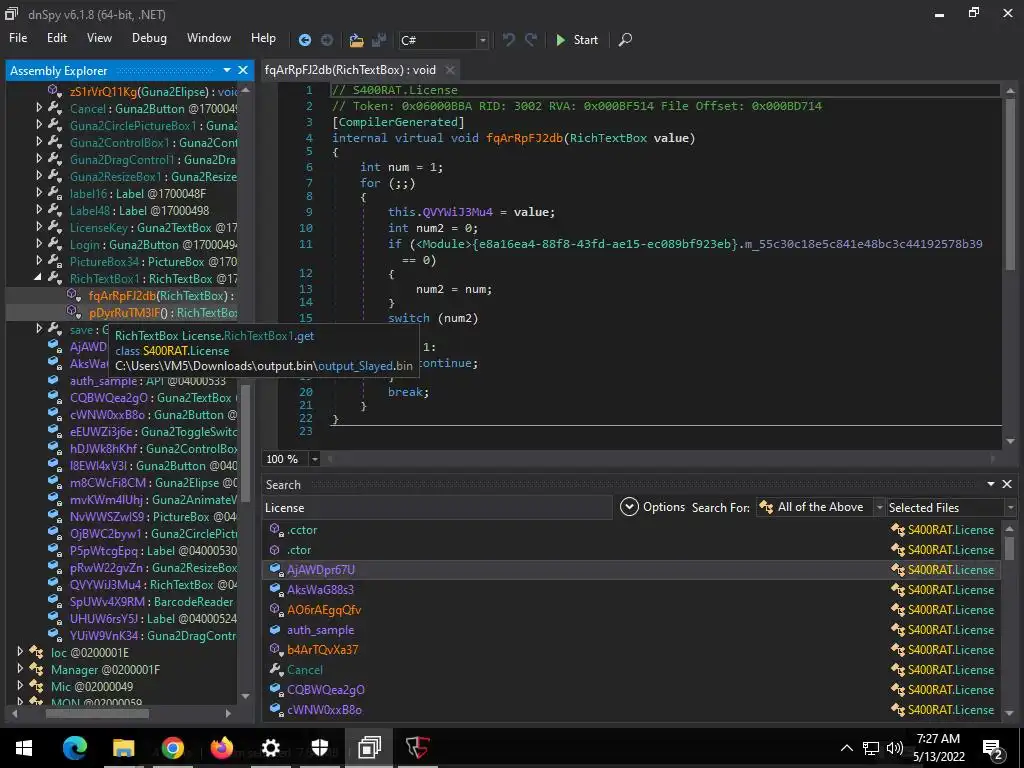Viewport: 1024px width, 768px height.
Task: Click the QVYWiJ3Mu4 identifier in code
Action: click(457, 212)
